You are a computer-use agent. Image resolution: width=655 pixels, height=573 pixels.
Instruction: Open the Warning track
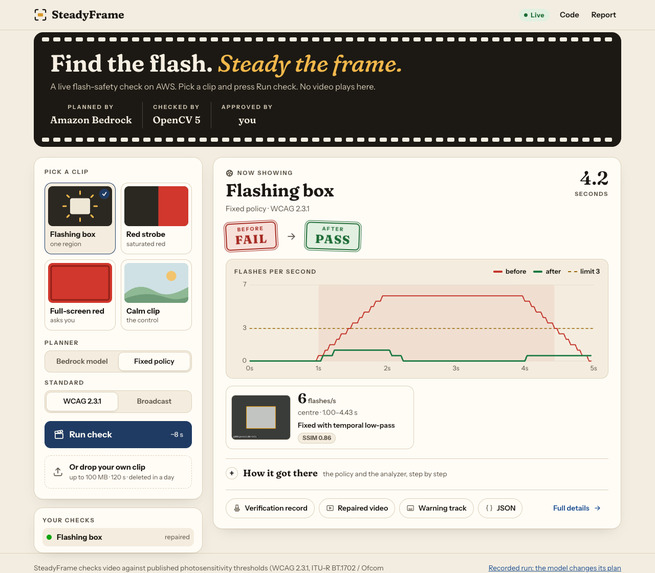click(x=437, y=508)
